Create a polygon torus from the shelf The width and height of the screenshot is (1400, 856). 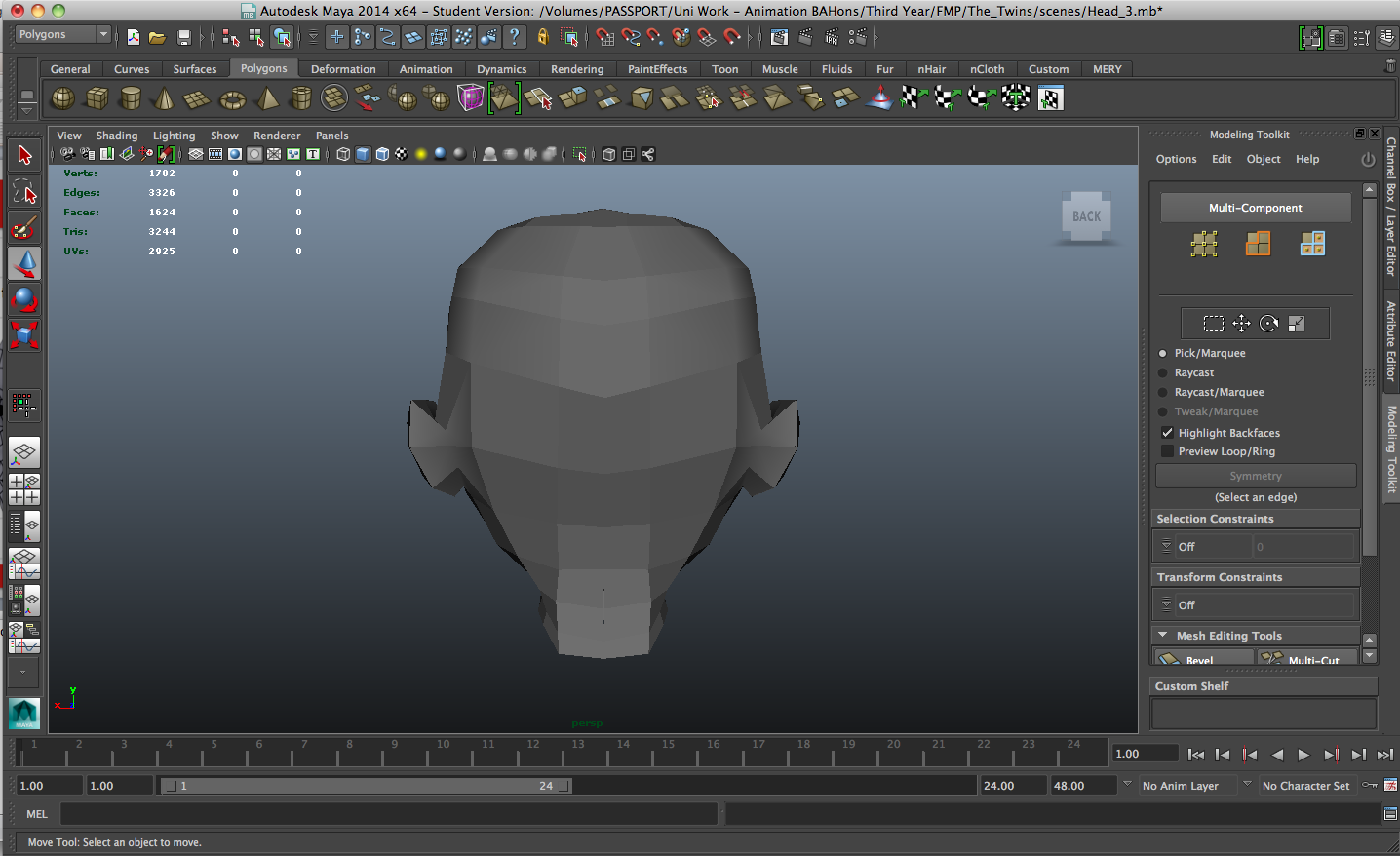[x=232, y=99]
